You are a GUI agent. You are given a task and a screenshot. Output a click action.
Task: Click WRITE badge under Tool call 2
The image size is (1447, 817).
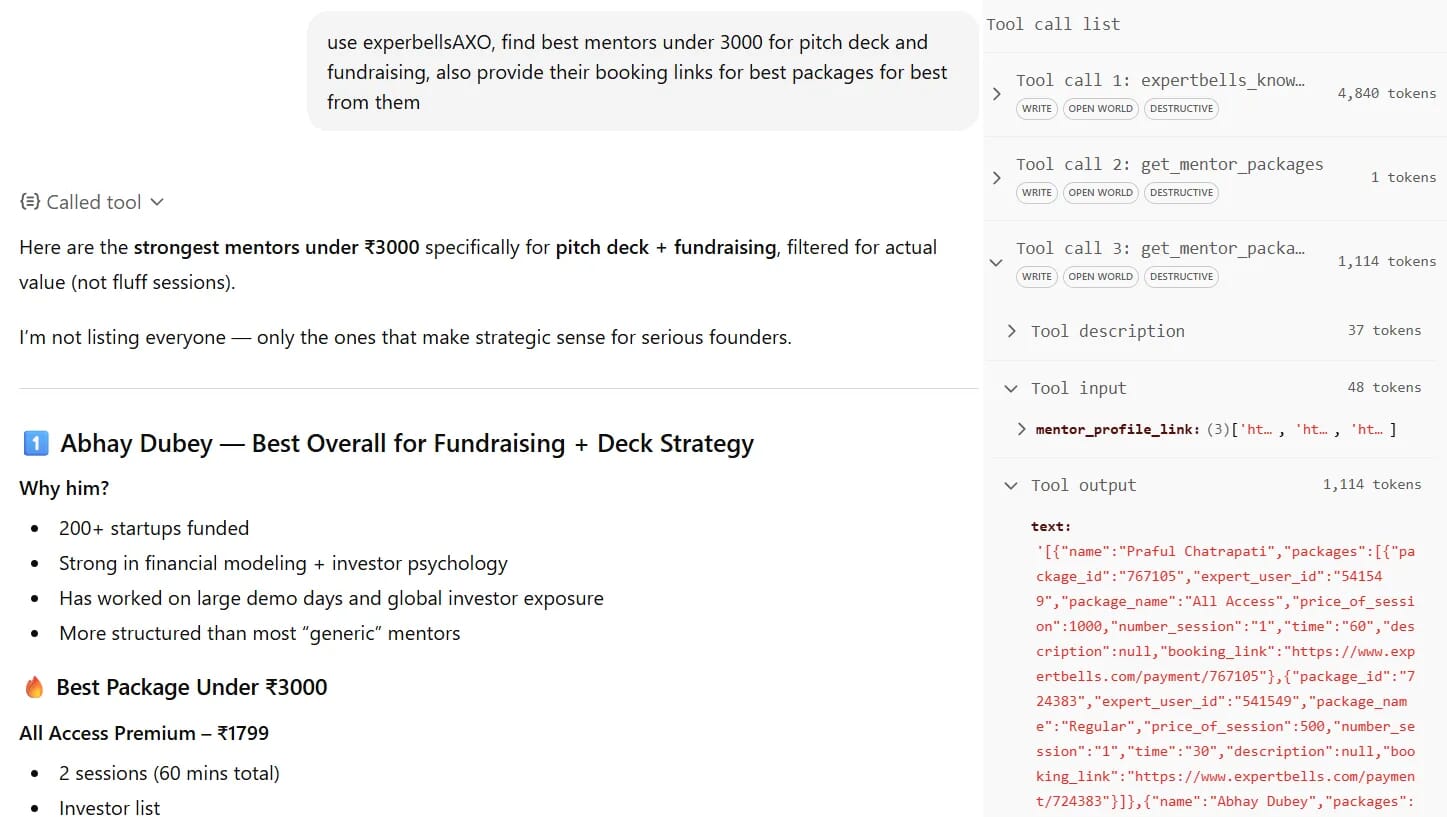1036,192
